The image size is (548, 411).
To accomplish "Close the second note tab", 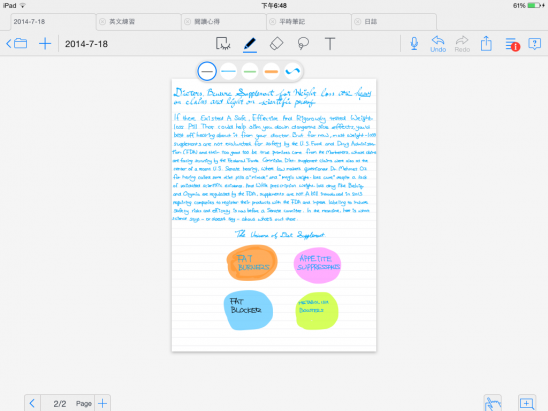I will point(102,22).
